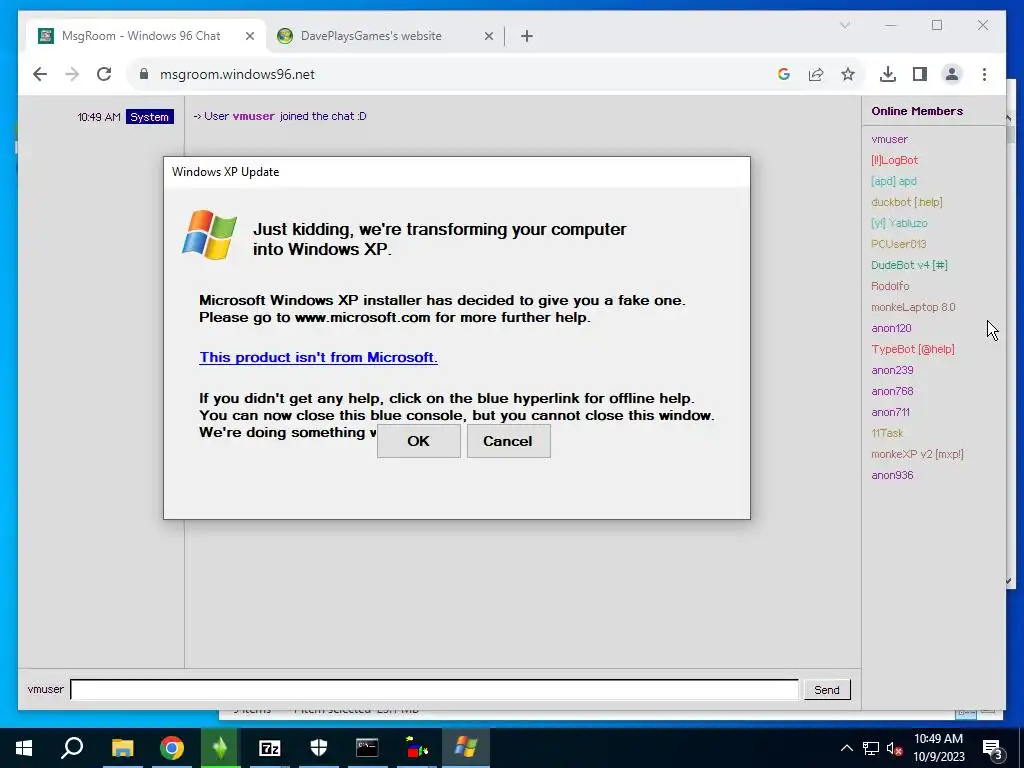Select DudeBot v4 [#] member
The image size is (1024, 768).
(909, 265)
